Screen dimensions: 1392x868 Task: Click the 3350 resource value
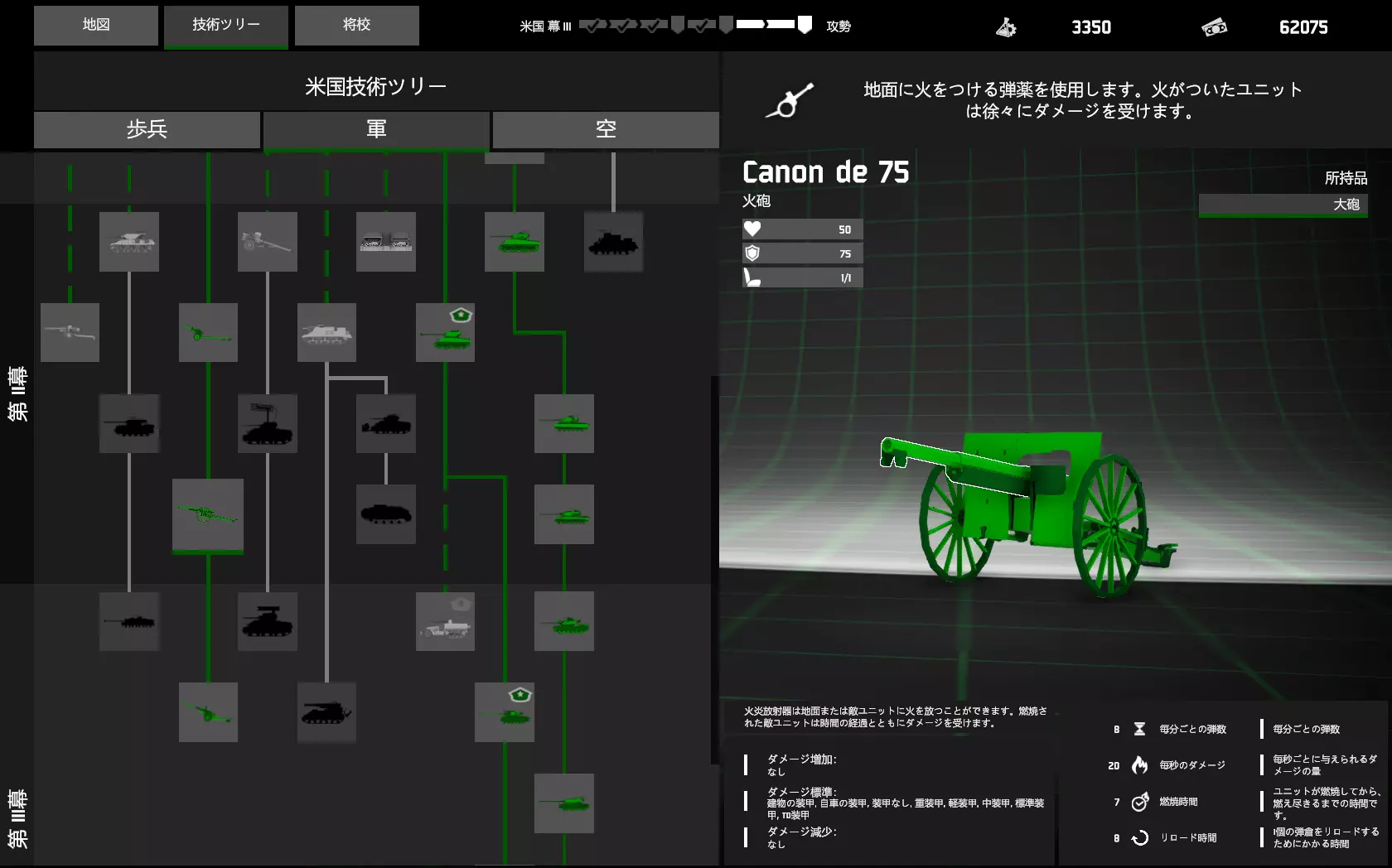(x=1091, y=27)
